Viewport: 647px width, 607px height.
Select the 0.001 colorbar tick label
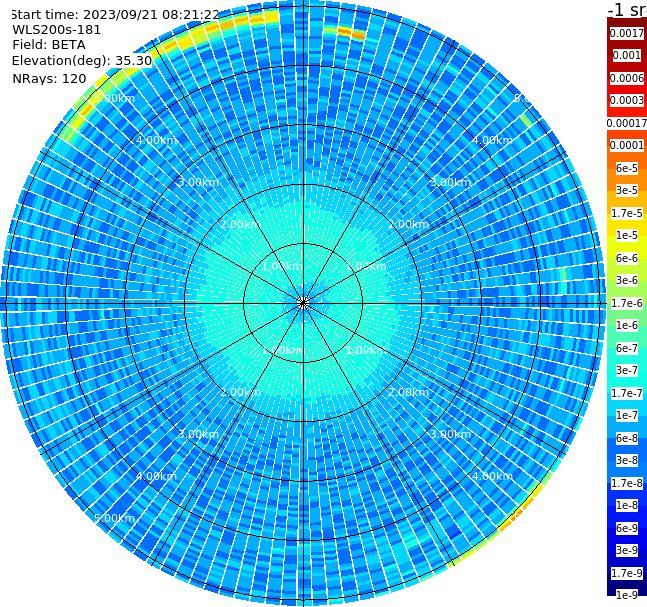[626, 55]
